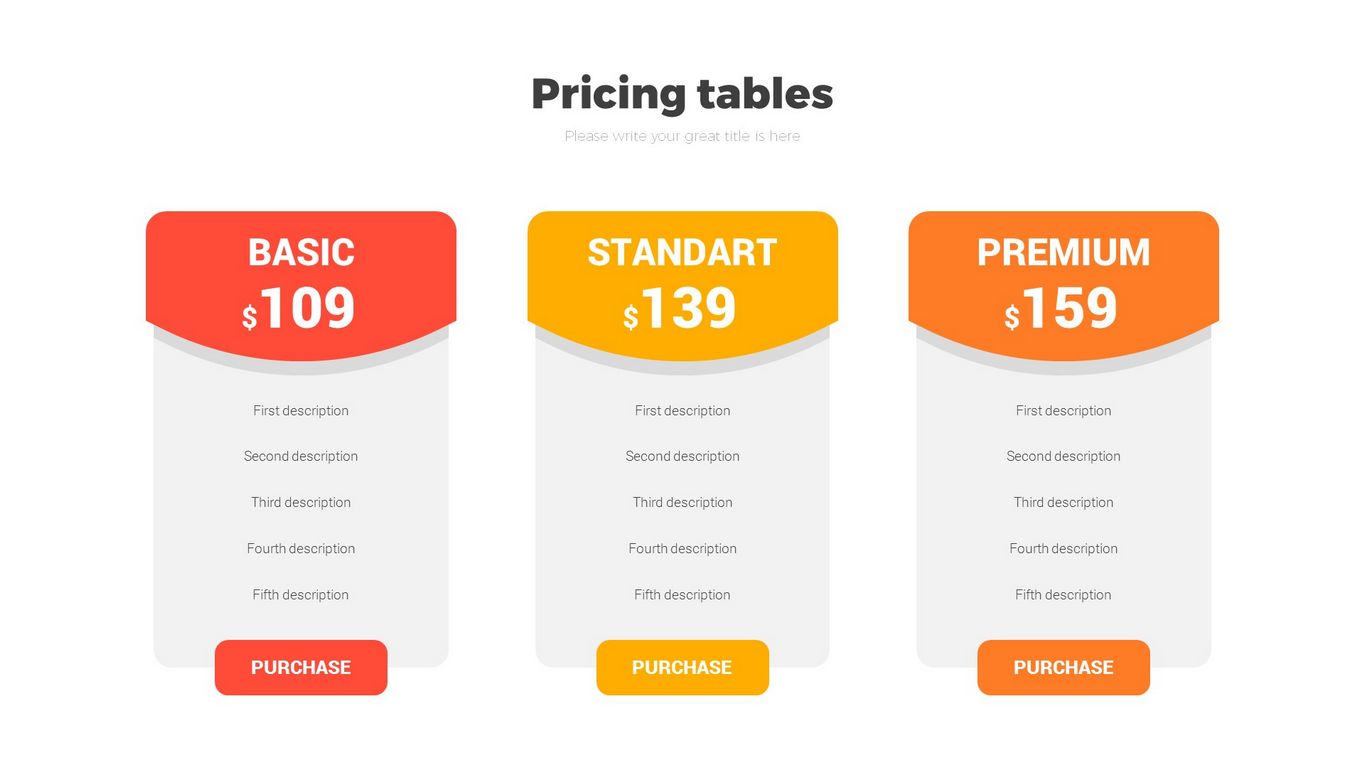1365x768 pixels.
Task: Select Fourth description in Basic card
Action: pyautogui.click(x=301, y=548)
